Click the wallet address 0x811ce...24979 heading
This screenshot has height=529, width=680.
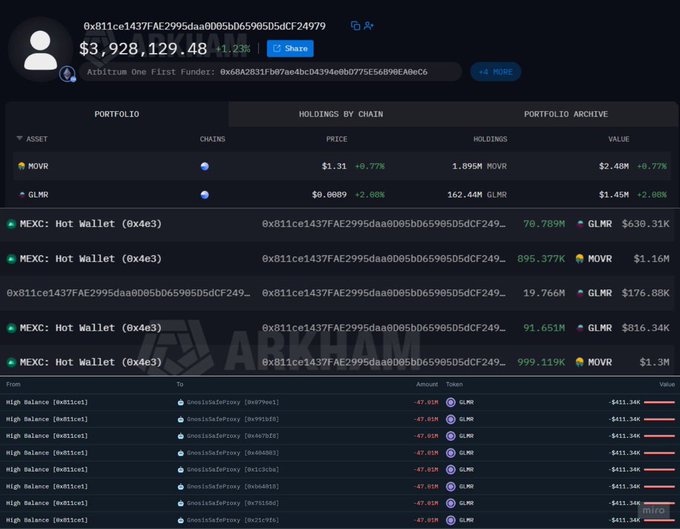(x=204, y=26)
